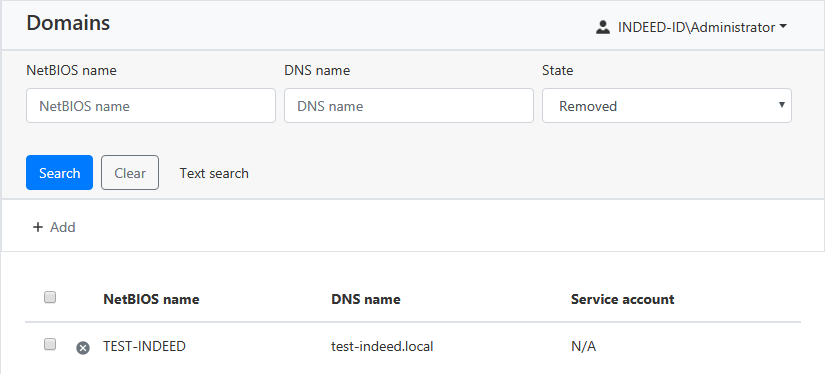Check the TEST-INDEED row checkbox
The image size is (825, 374).
(x=49, y=345)
